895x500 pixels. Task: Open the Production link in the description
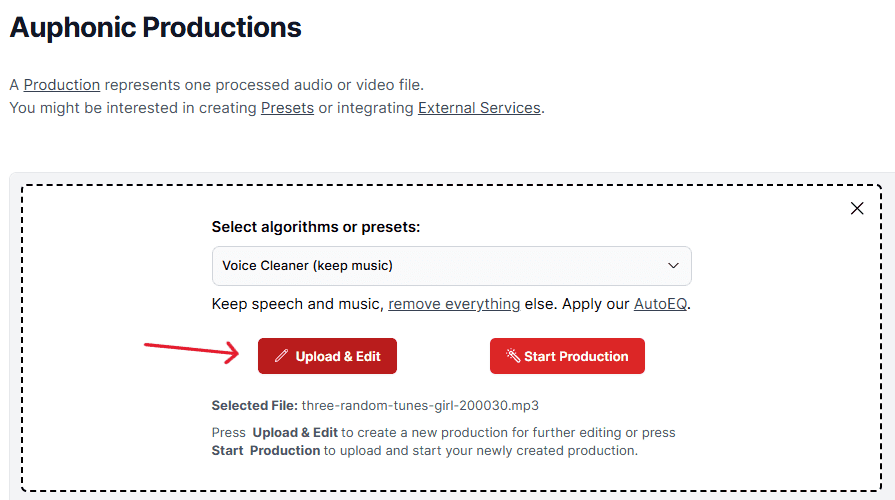tap(62, 85)
